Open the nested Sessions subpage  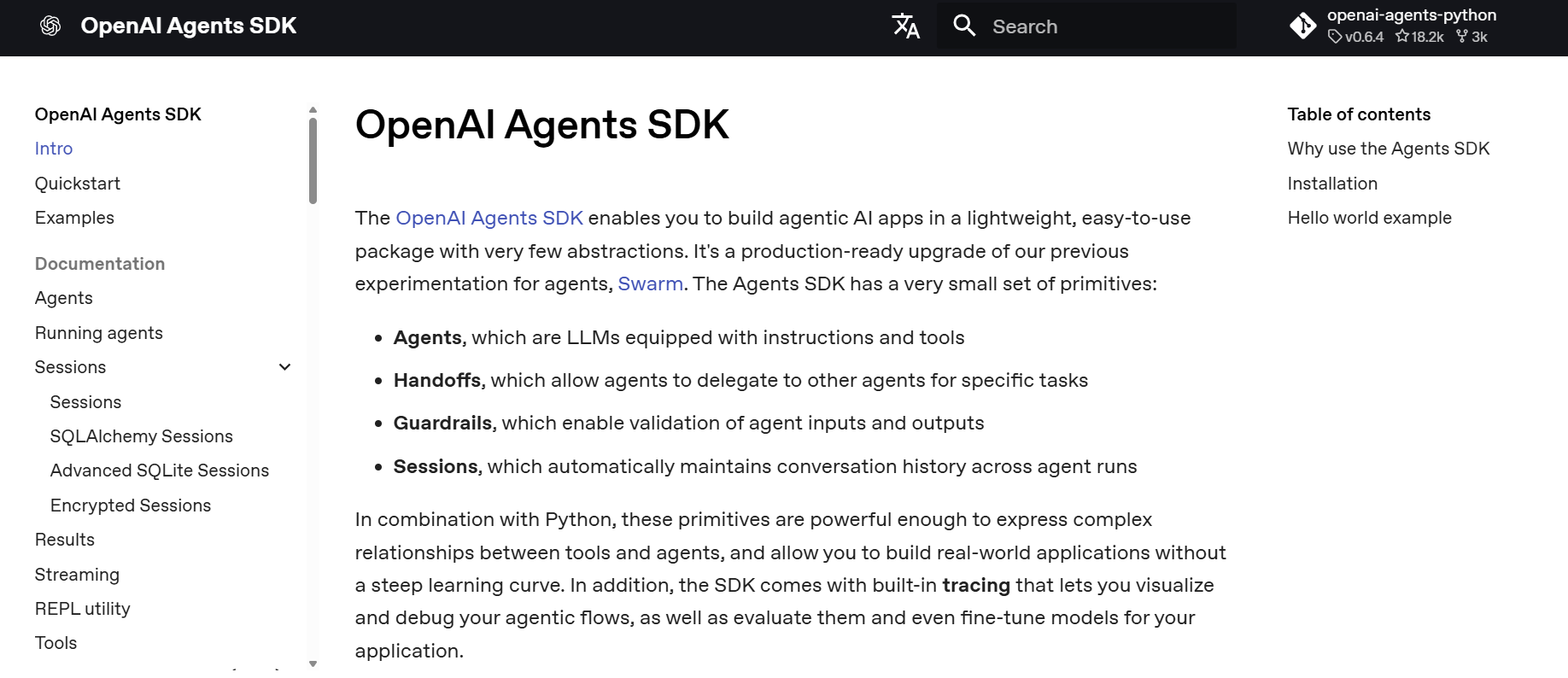86,402
